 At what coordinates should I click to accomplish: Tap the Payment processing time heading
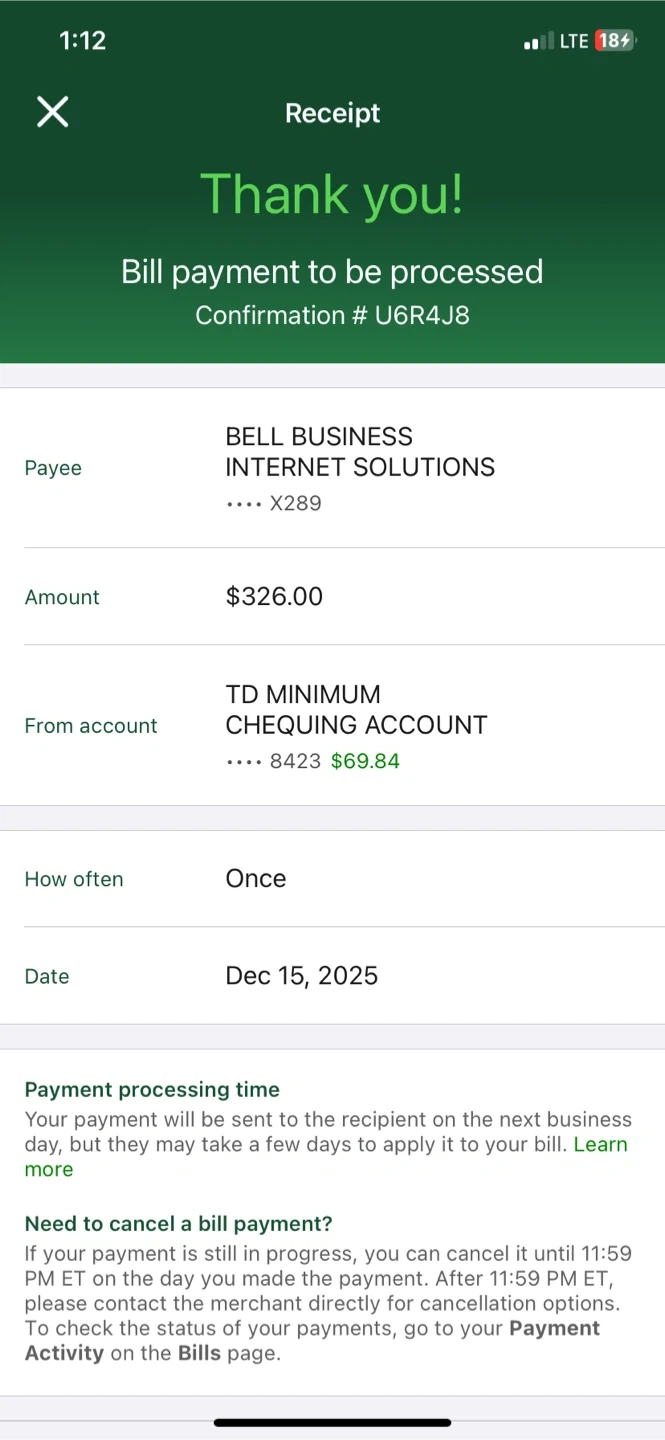pyautogui.click(x=152, y=1090)
